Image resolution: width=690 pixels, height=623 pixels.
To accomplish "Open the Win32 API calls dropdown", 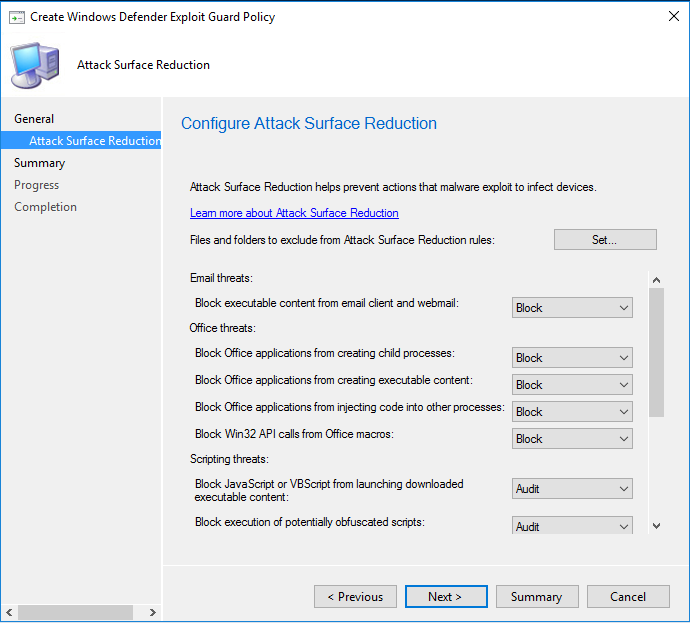I will pos(572,439).
